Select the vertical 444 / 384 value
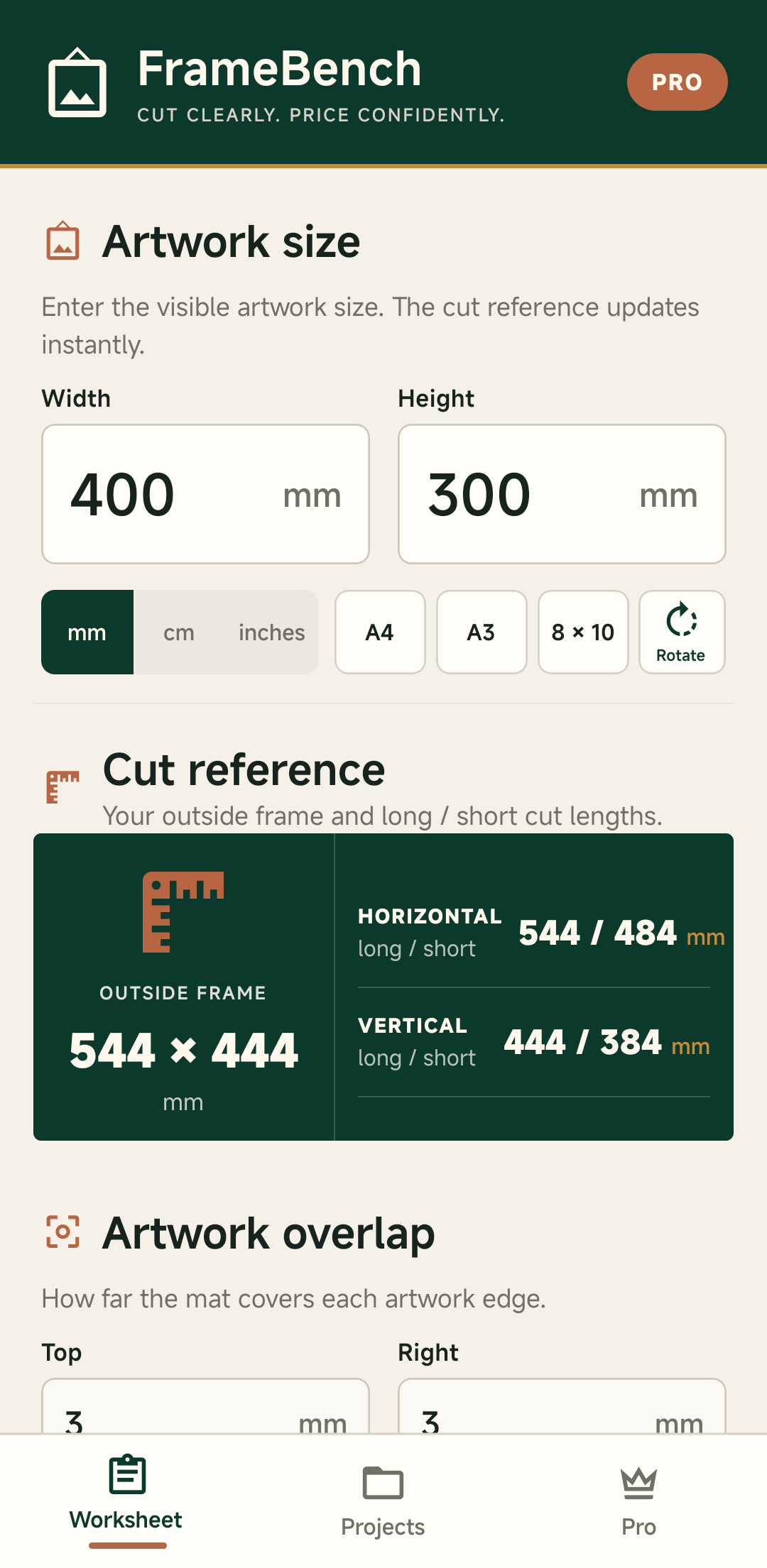Image resolution: width=767 pixels, height=1568 pixels. click(582, 1042)
